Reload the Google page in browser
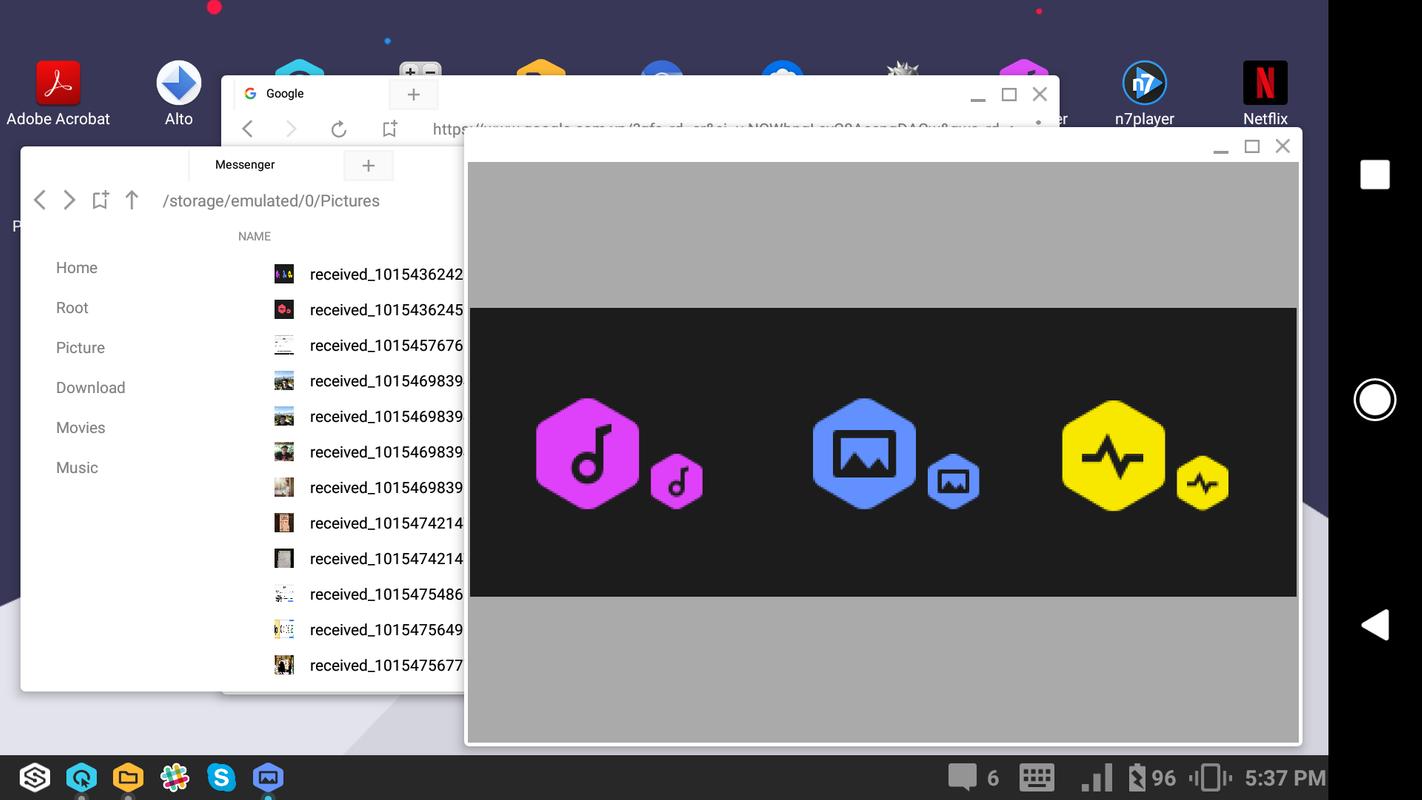The width and height of the screenshot is (1422, 800). 339,129
